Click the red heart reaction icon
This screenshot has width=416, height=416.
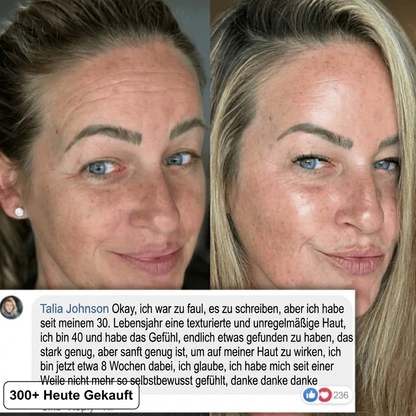click(325, 395)
